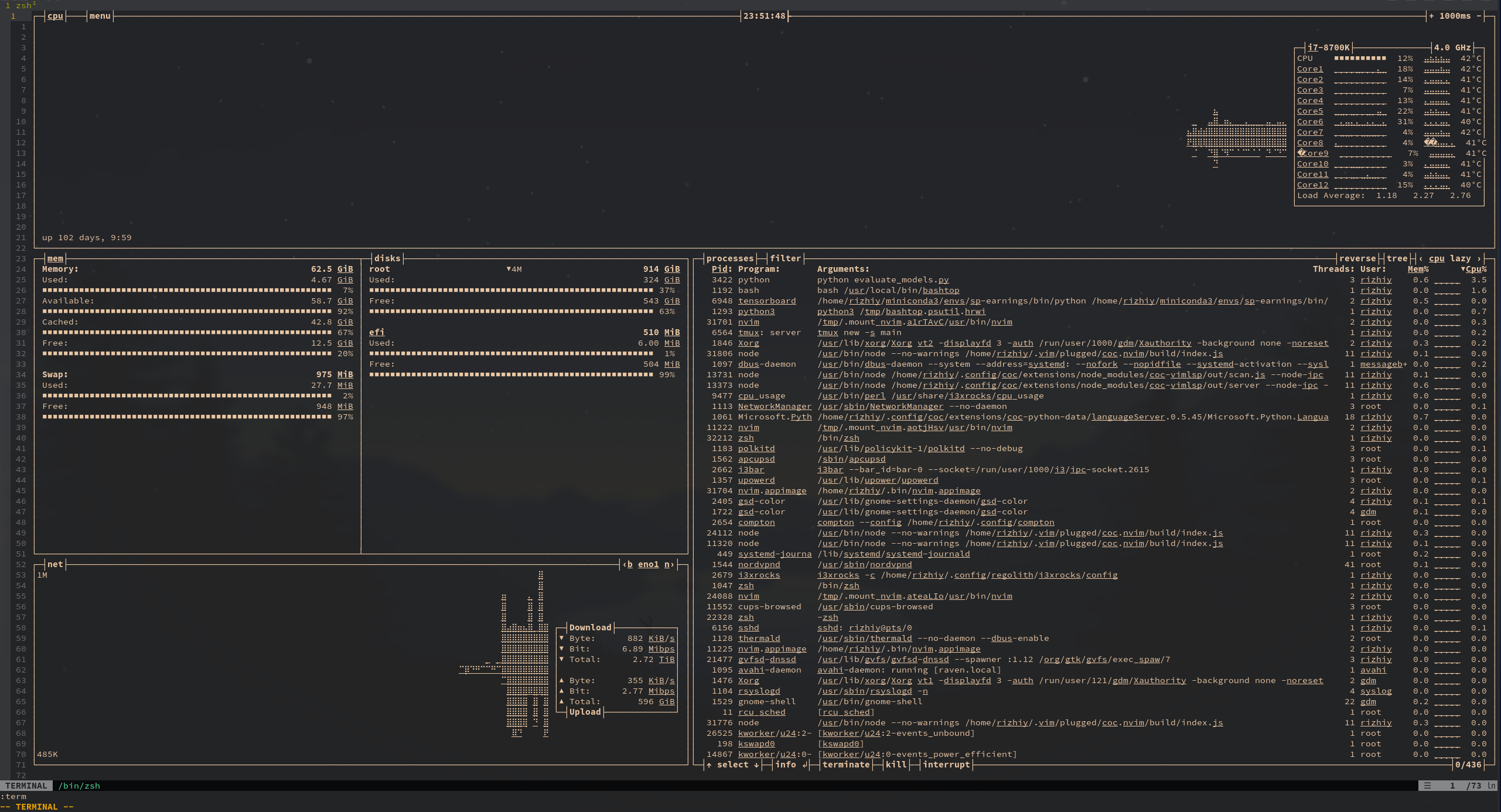Open the bashtop menu
Screen dimensions: 1501x812
tap(99, 16)
